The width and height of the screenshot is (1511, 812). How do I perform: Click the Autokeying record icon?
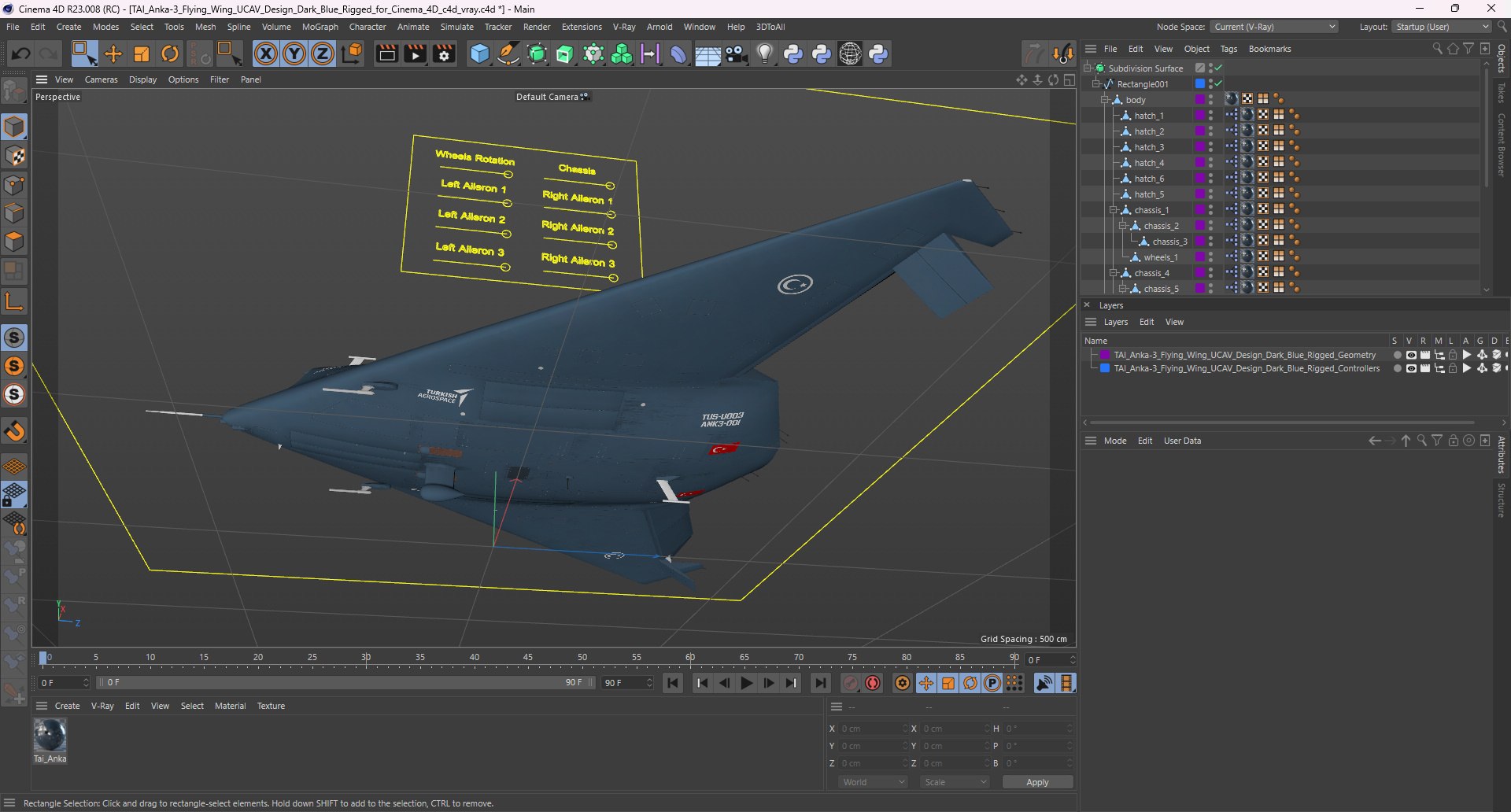coord(873,683)
